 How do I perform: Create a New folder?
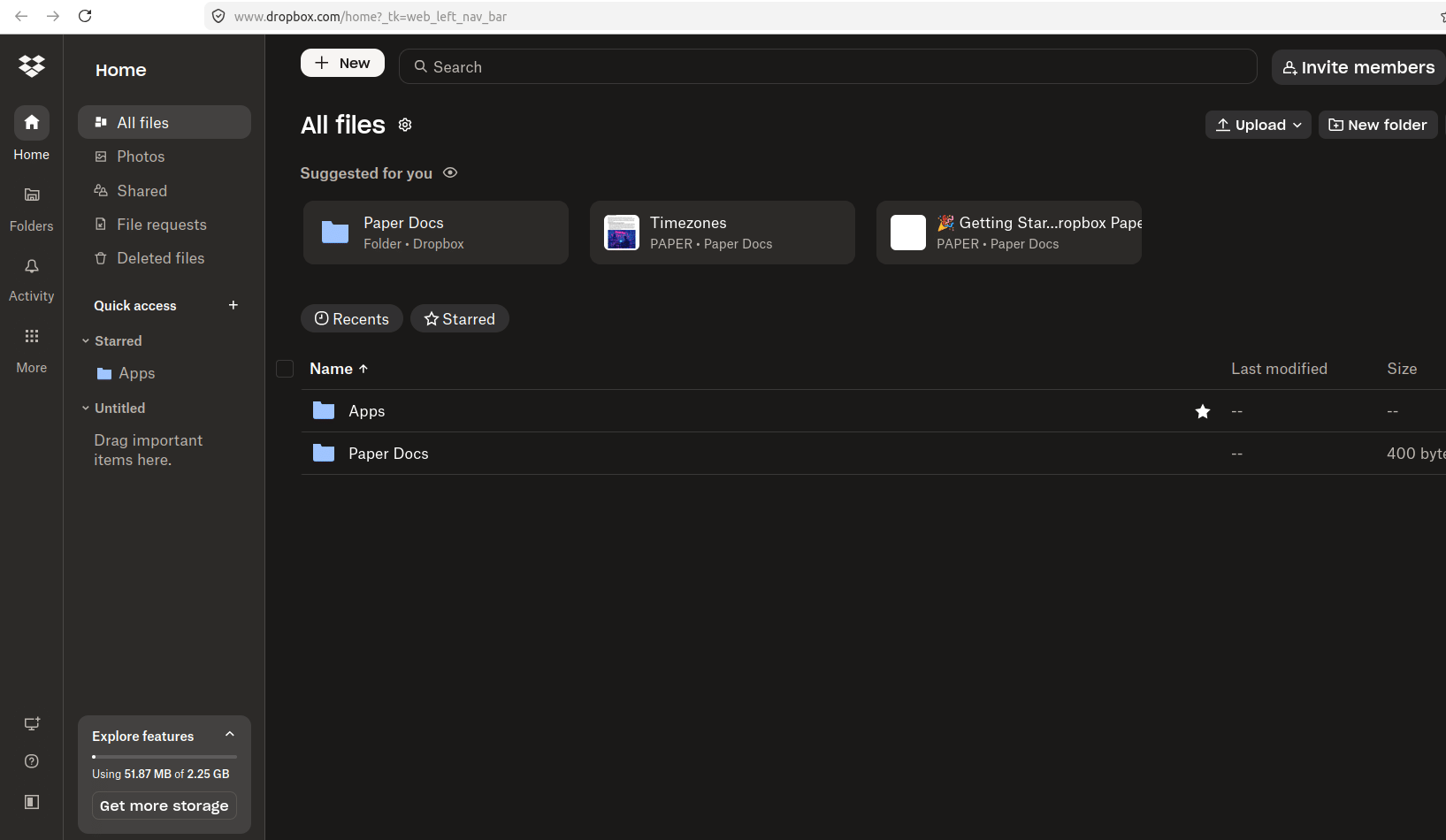[1378, 125]
